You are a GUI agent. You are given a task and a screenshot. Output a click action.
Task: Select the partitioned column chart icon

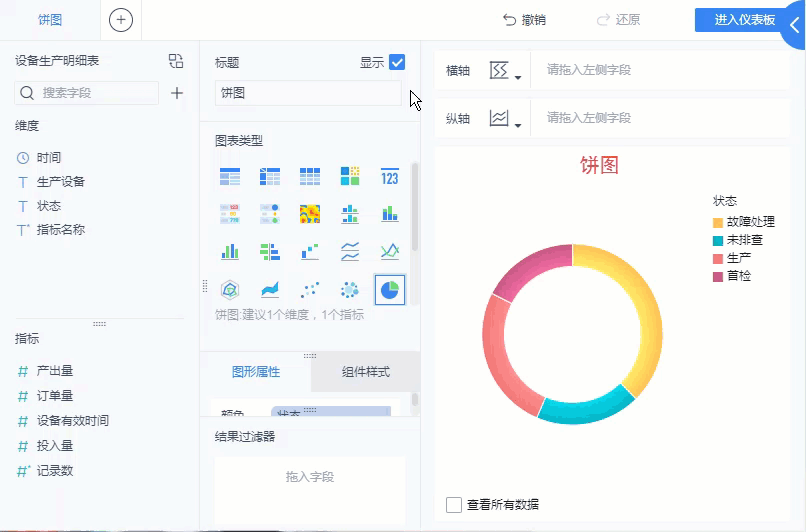pos(350,214)
